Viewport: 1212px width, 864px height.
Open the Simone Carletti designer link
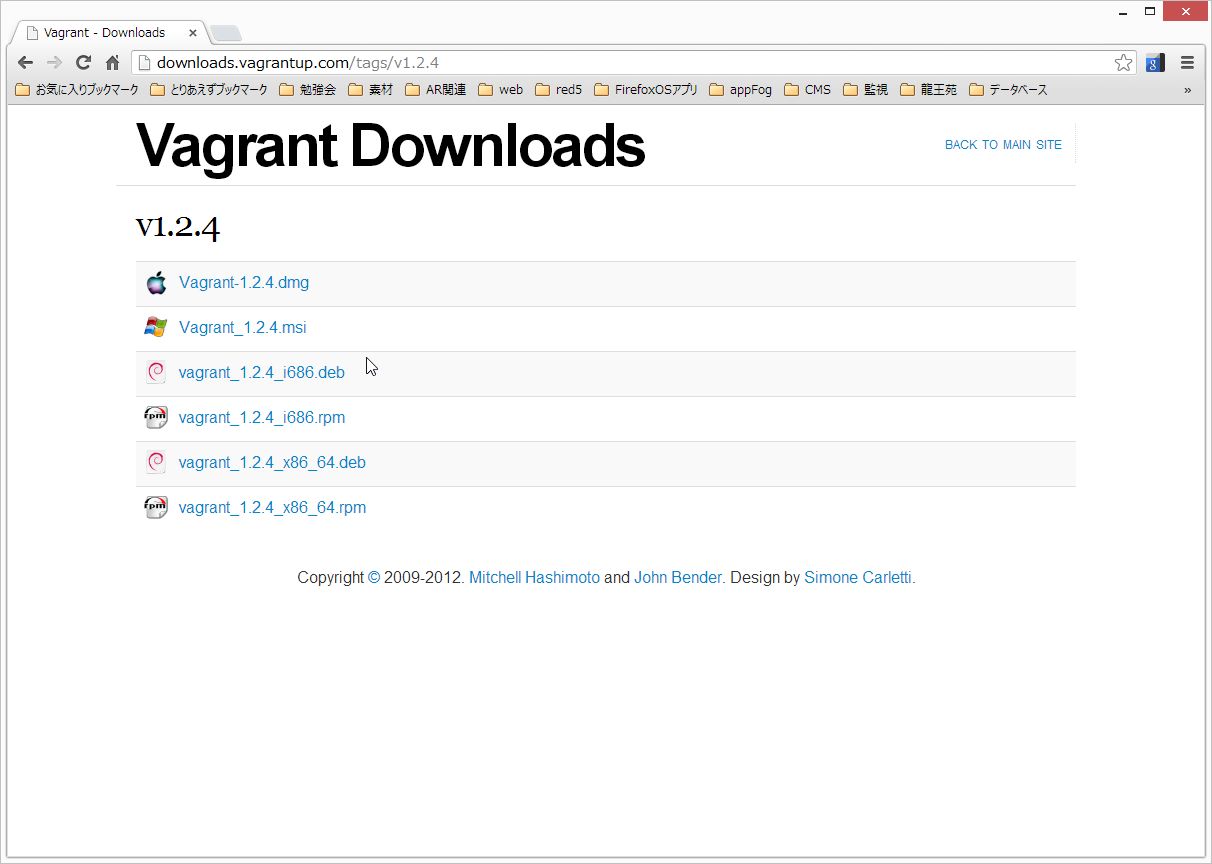[858, 578]
